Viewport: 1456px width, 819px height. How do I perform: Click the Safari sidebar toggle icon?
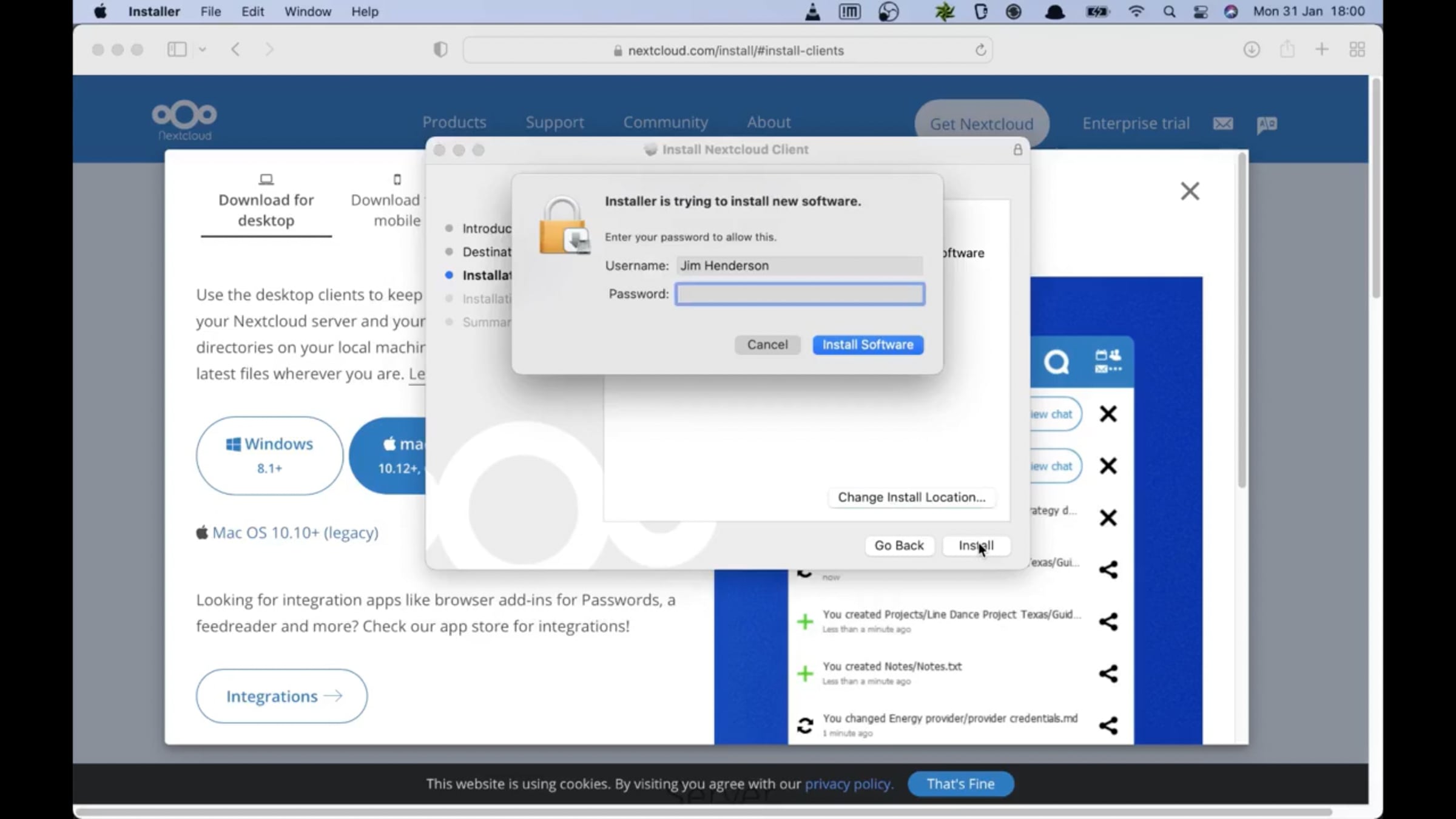(177, 50)
